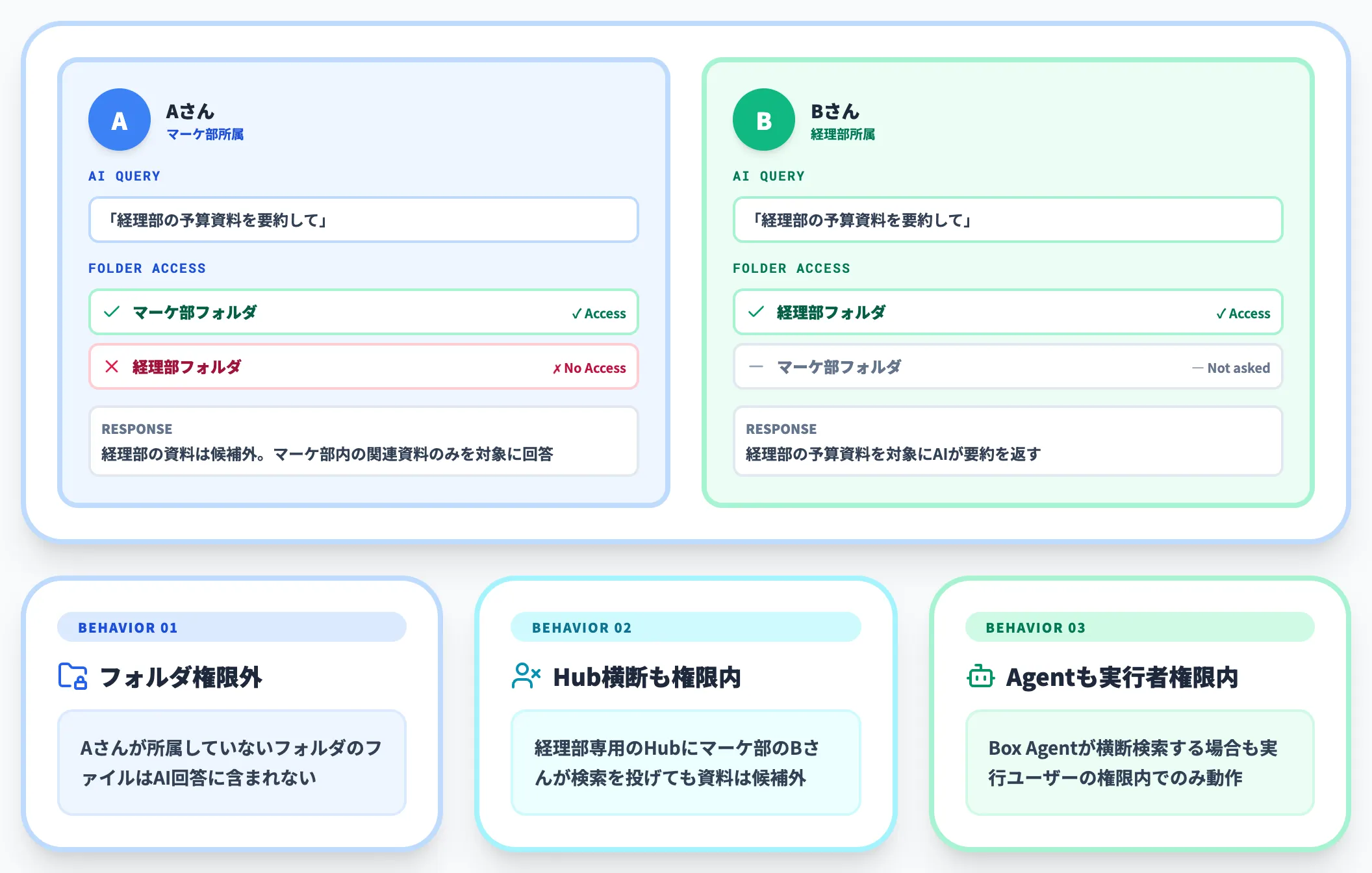Screen dimensions: 1372x873
Task: Click the heading フォルダ権限外
Action: [x=181, y=677]
